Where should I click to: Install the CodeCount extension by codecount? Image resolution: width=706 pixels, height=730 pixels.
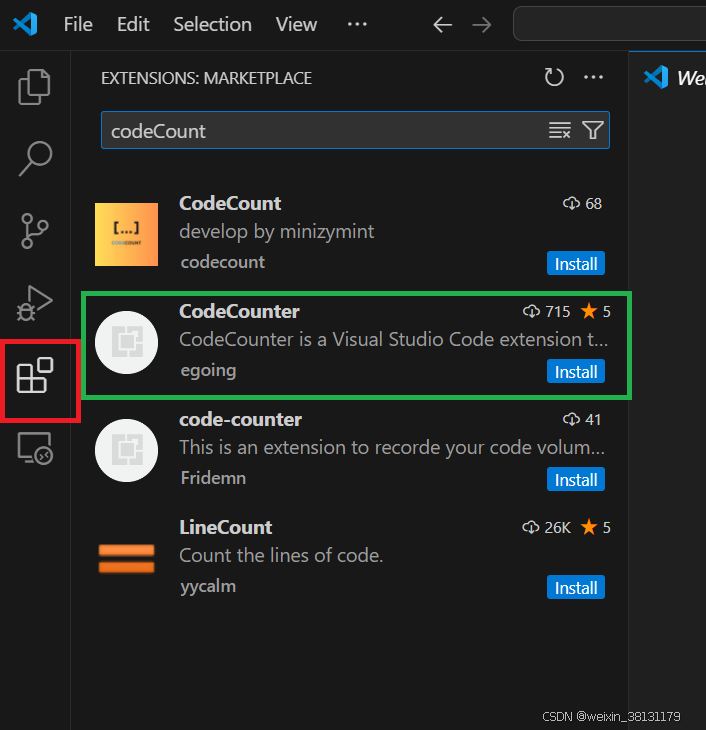pos(576,264)
